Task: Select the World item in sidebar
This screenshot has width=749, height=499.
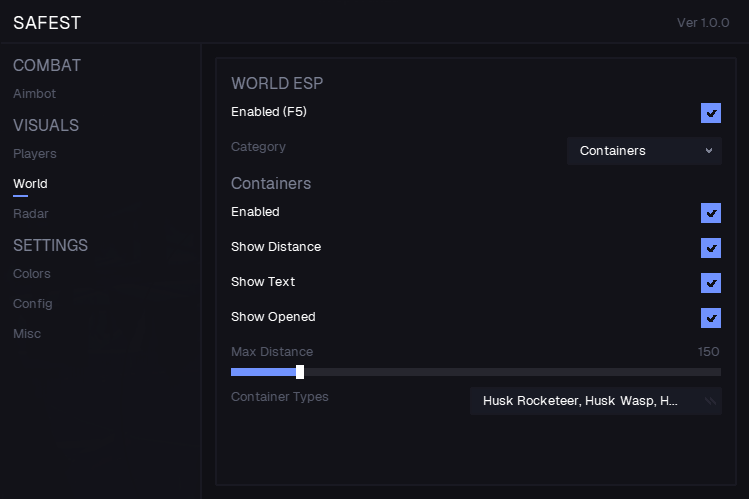Action: point(30,184)
